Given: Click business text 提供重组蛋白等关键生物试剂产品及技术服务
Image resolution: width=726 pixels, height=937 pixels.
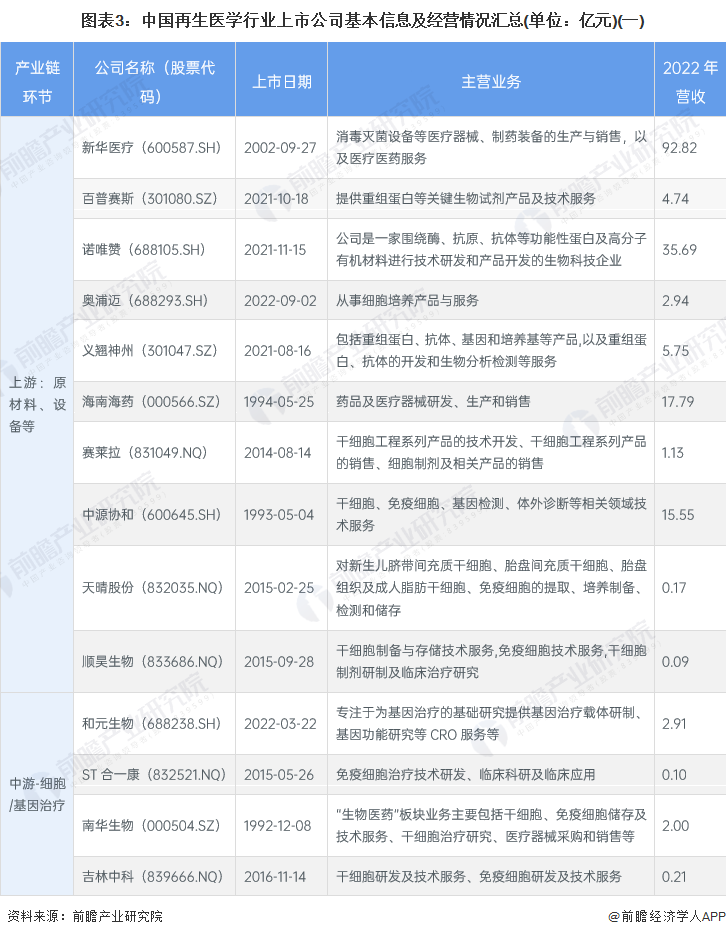Looking at the screenshot, I should click(x=465, y=198).
